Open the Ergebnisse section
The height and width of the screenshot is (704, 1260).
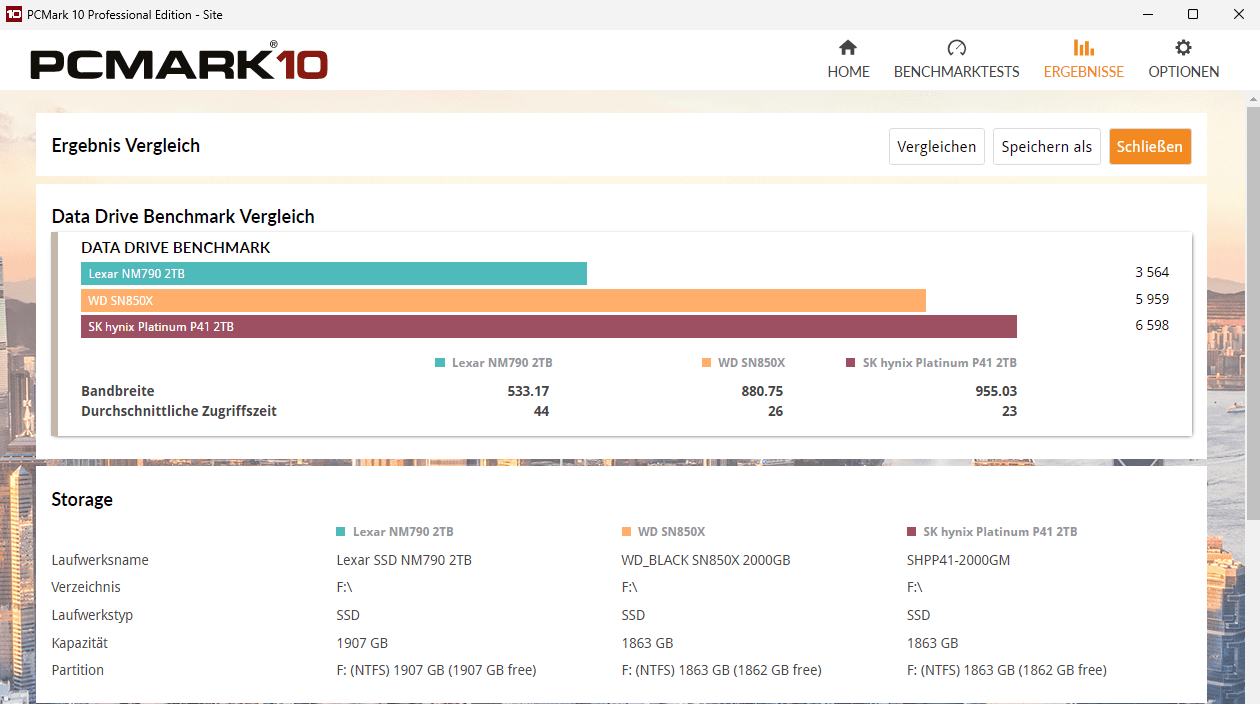1083,60
